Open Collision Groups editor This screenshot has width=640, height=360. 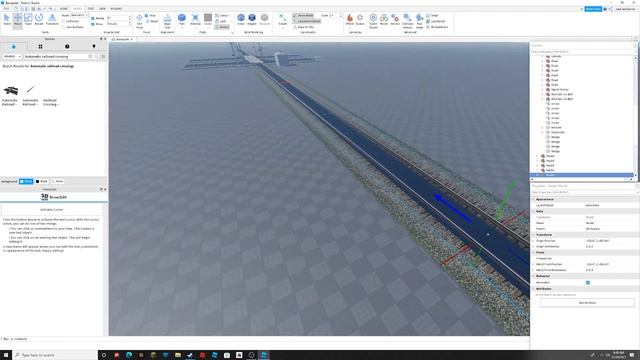click(x=407, y=20)
